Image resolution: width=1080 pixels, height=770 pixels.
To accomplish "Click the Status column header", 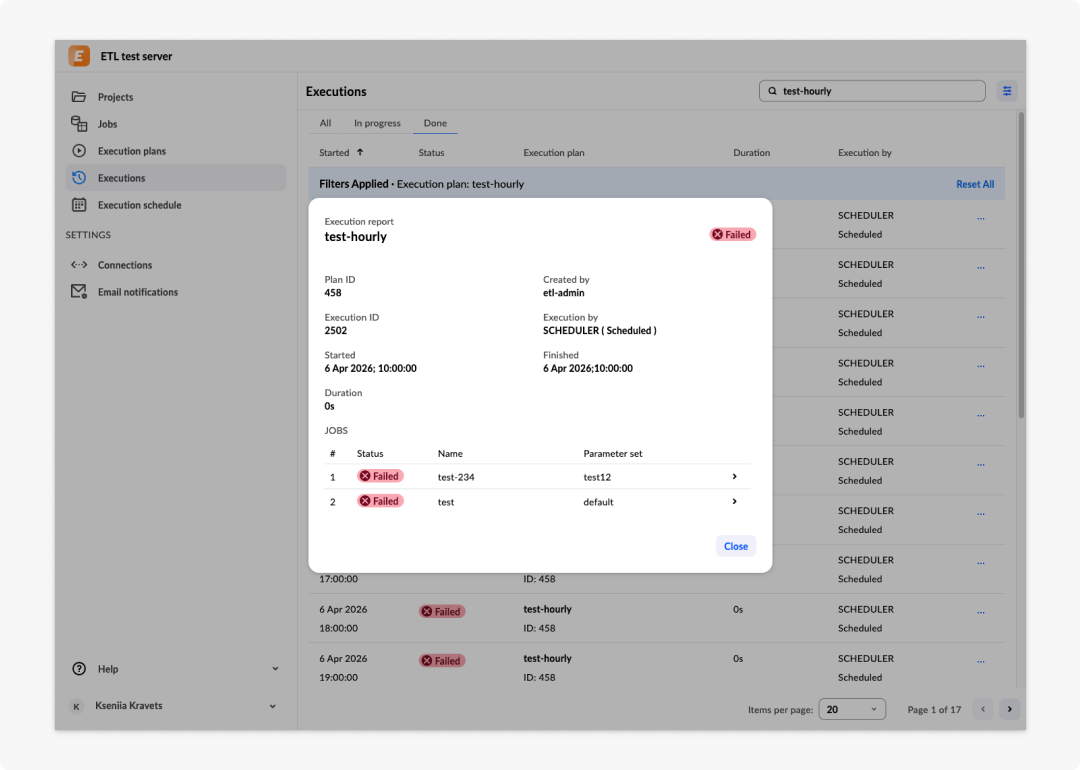I will (431, 153).
